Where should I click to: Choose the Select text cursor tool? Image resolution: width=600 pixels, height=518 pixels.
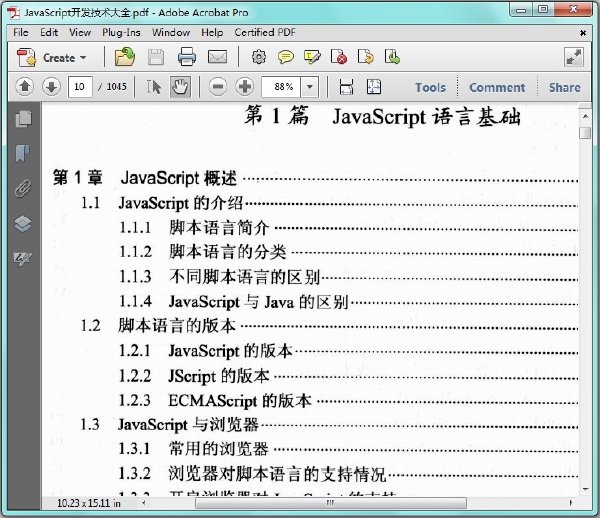(x=154, y=87)
